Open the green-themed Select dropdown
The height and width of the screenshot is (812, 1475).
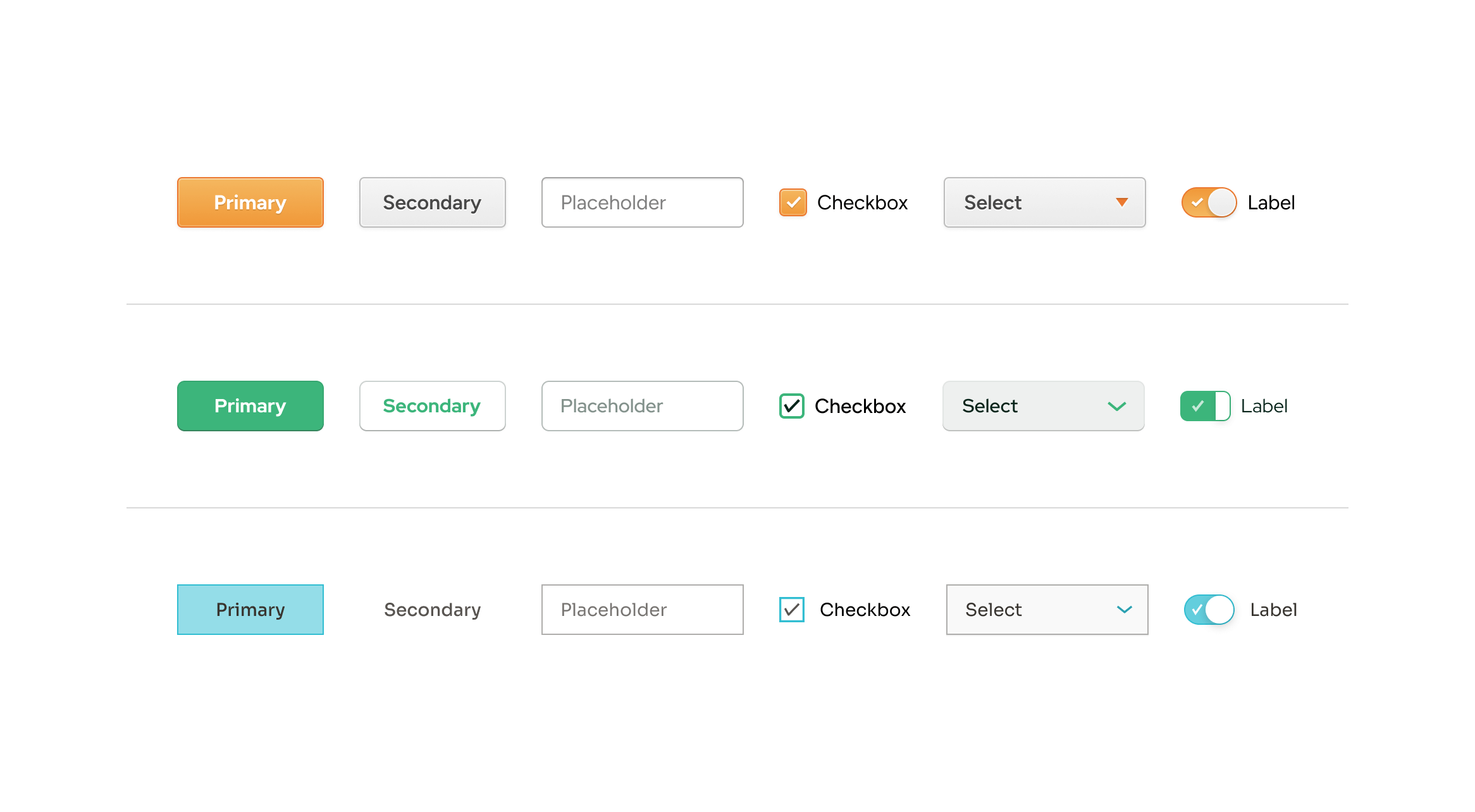tap(1043, 406)
